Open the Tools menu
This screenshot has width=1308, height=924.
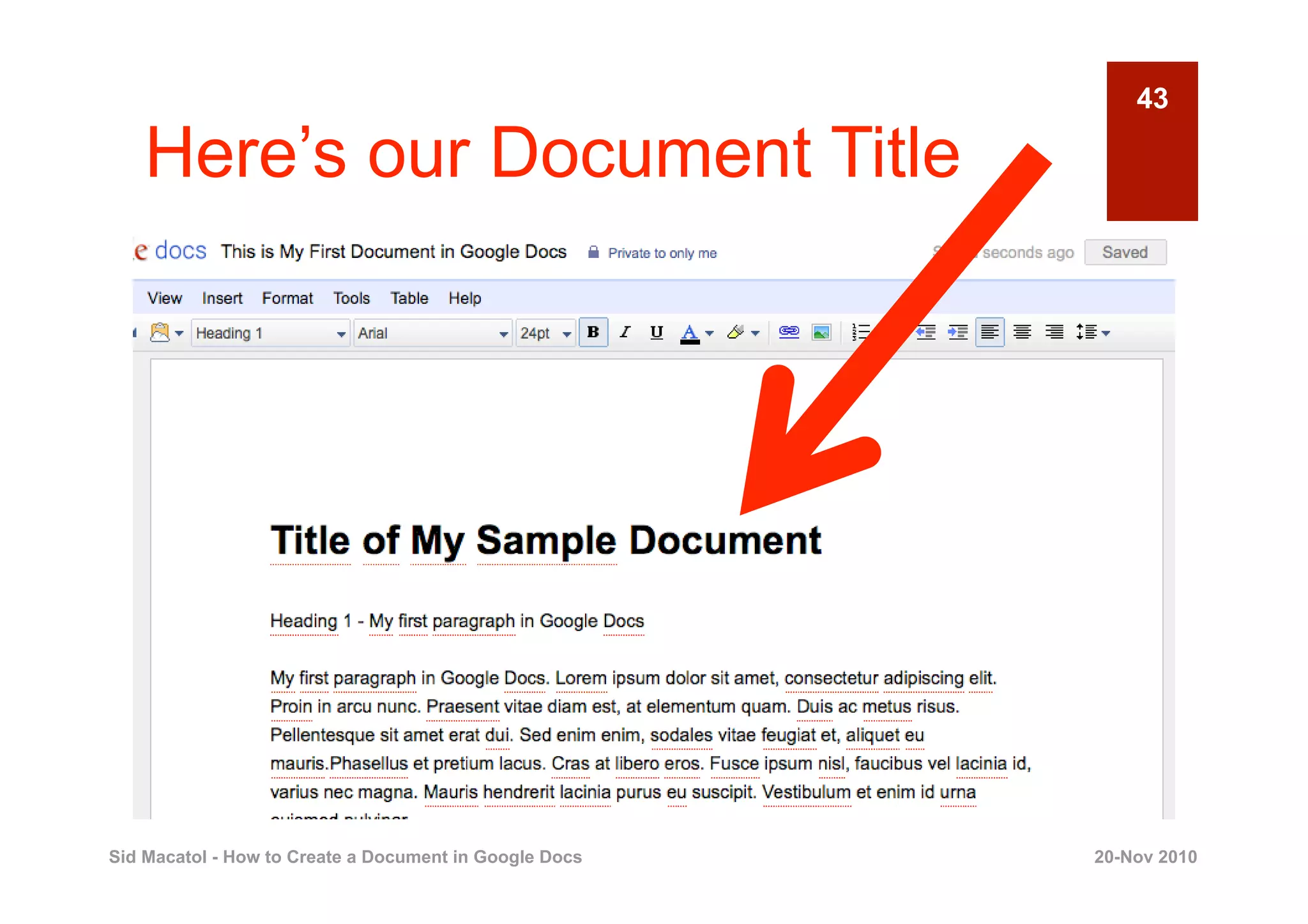coord(351,298)
